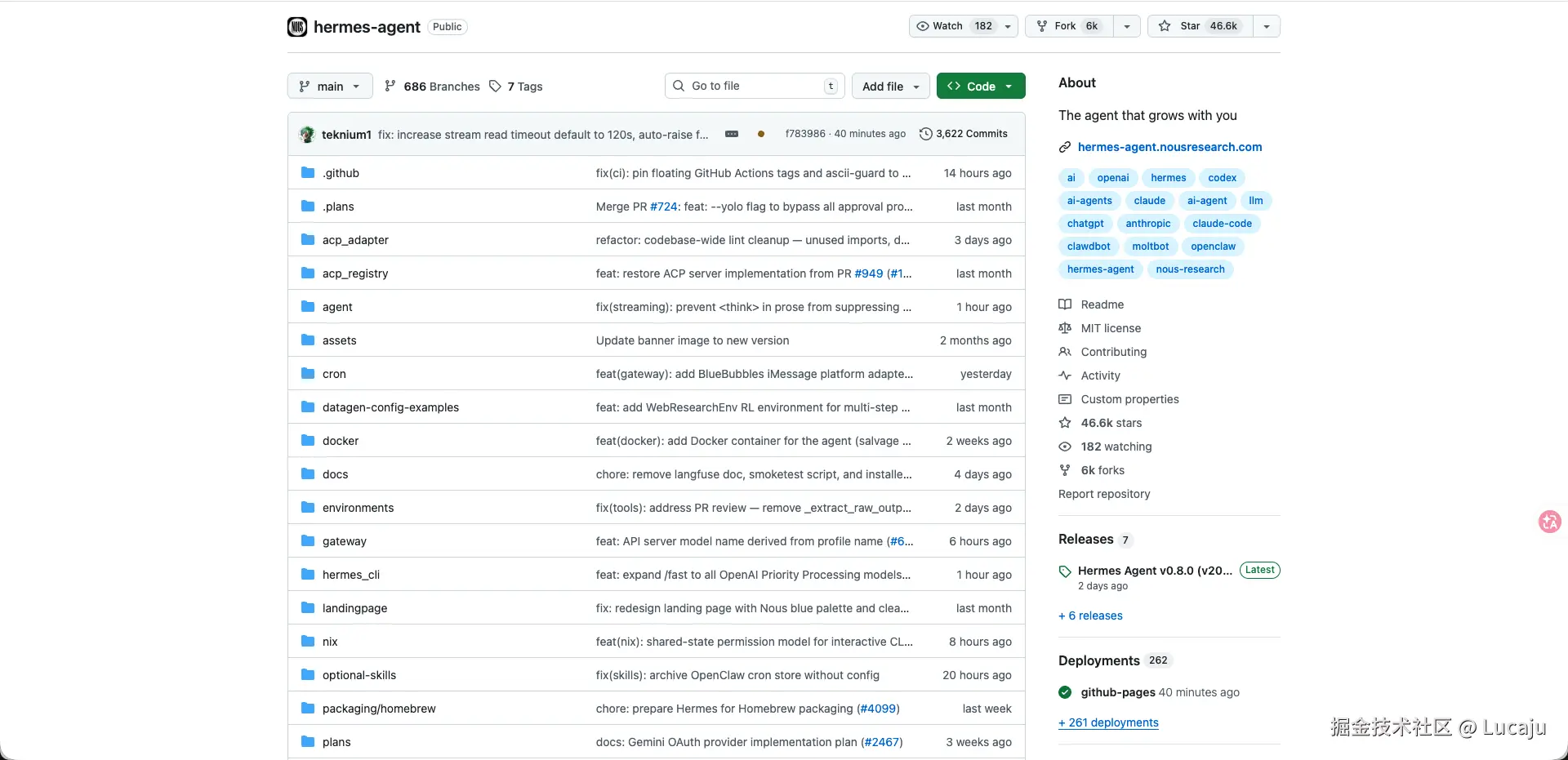
Task: Star the hermes-agent repository
Action: click(1198, 25)
